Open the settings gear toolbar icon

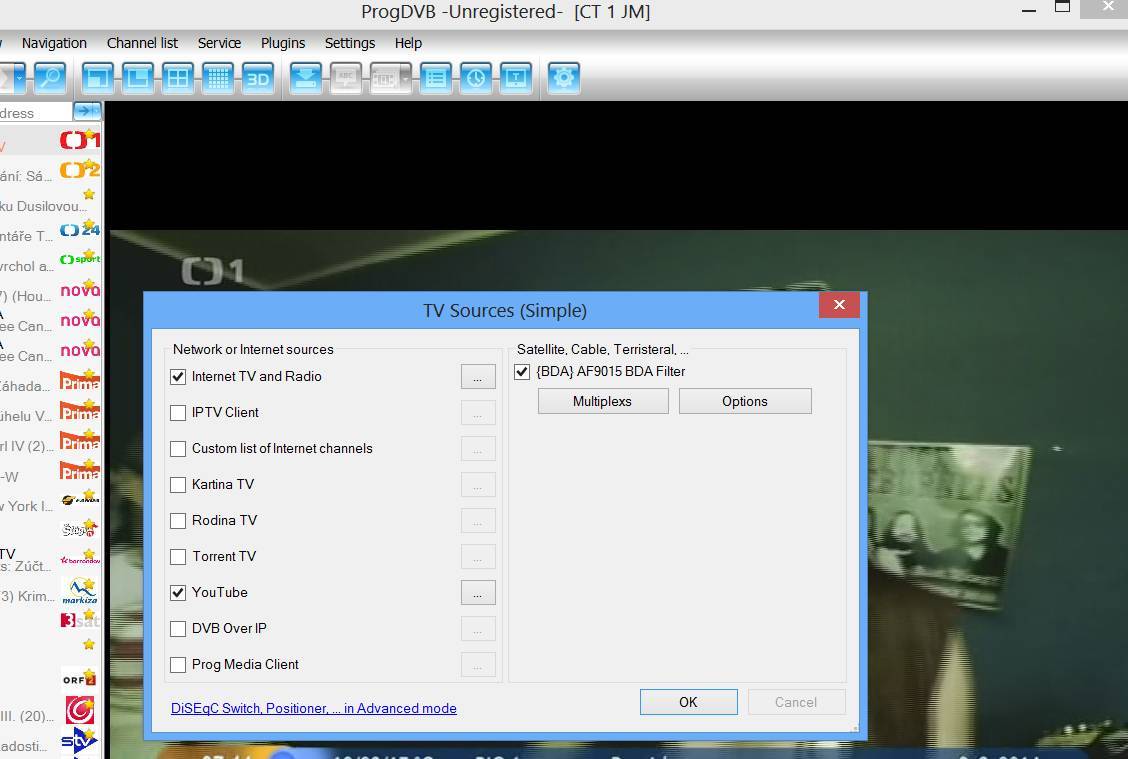(563, 78)
